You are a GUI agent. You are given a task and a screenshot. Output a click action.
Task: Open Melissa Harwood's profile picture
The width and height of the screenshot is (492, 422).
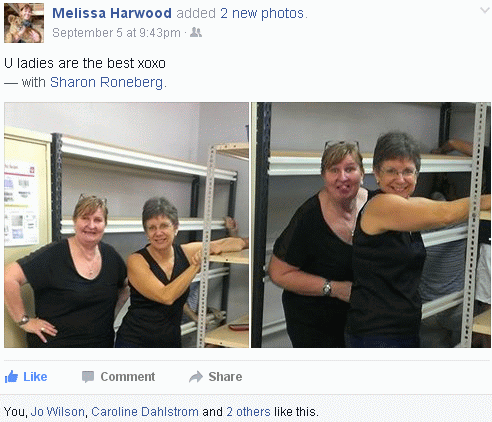24,23
